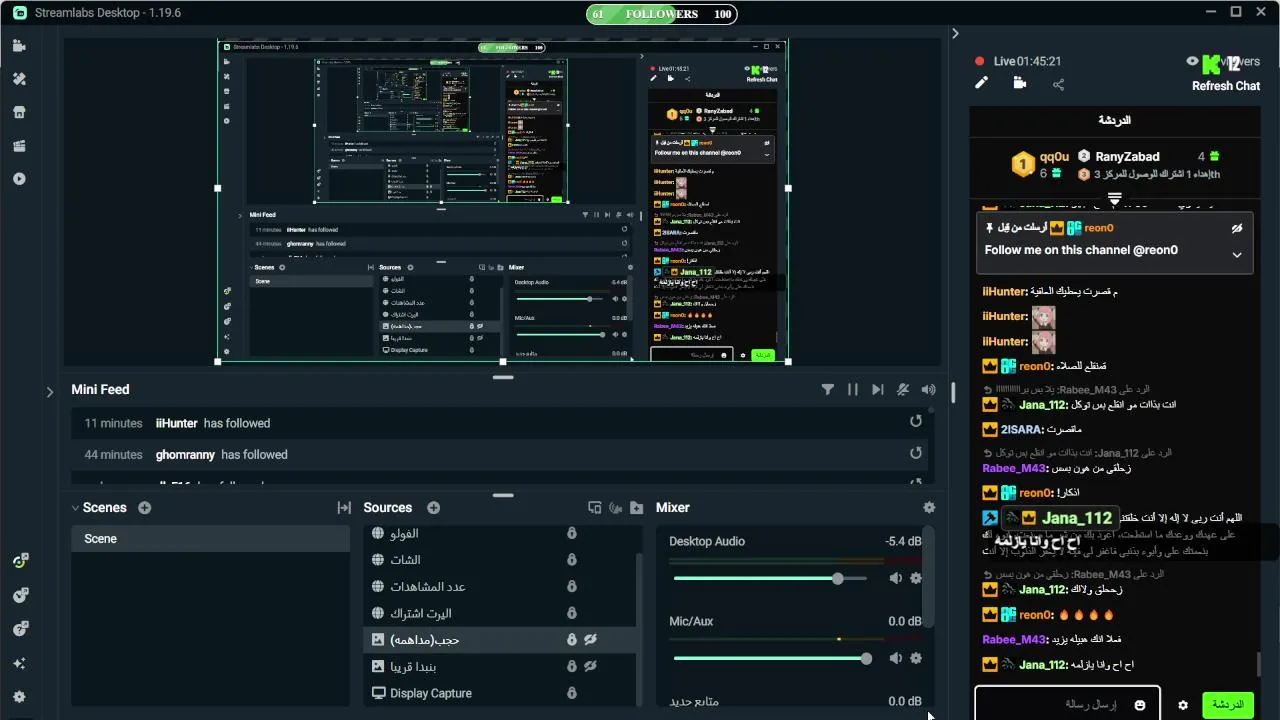Expand the panel left of Mini Feed

point(50,392)
